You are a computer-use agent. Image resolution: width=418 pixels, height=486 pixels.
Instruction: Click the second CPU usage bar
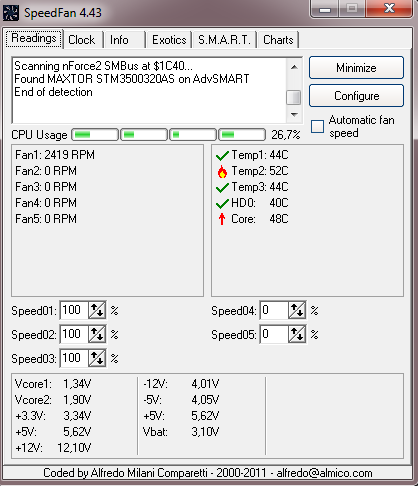[x=144, y=135]
